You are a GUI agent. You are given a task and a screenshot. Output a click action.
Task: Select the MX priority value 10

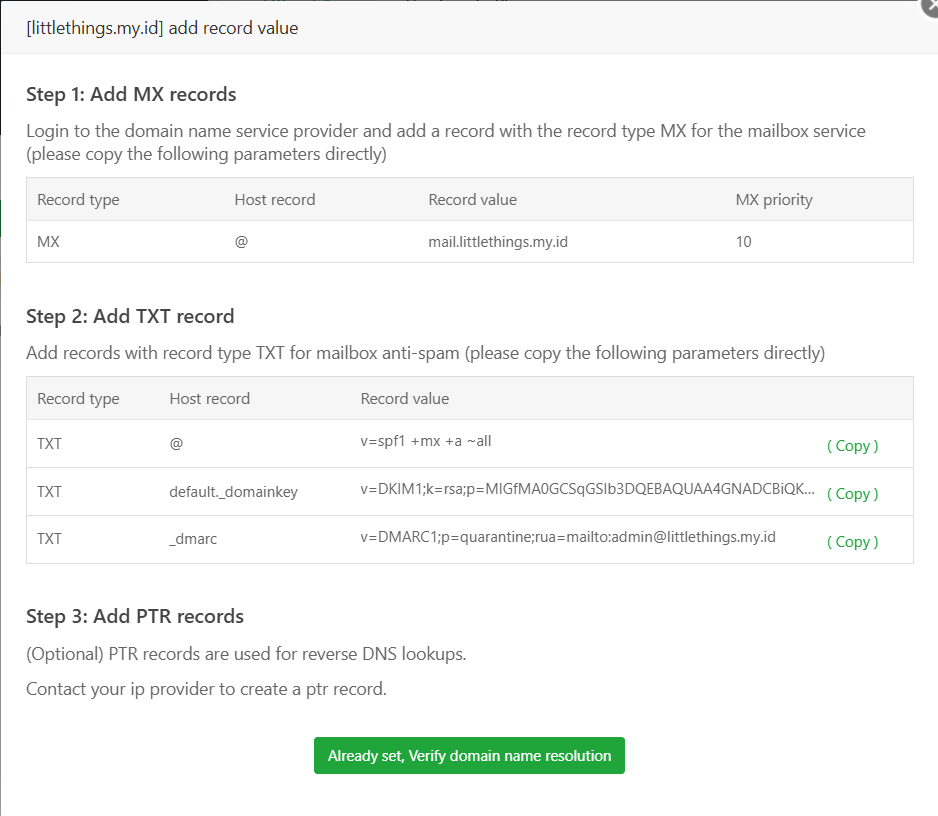click(744, 241)
